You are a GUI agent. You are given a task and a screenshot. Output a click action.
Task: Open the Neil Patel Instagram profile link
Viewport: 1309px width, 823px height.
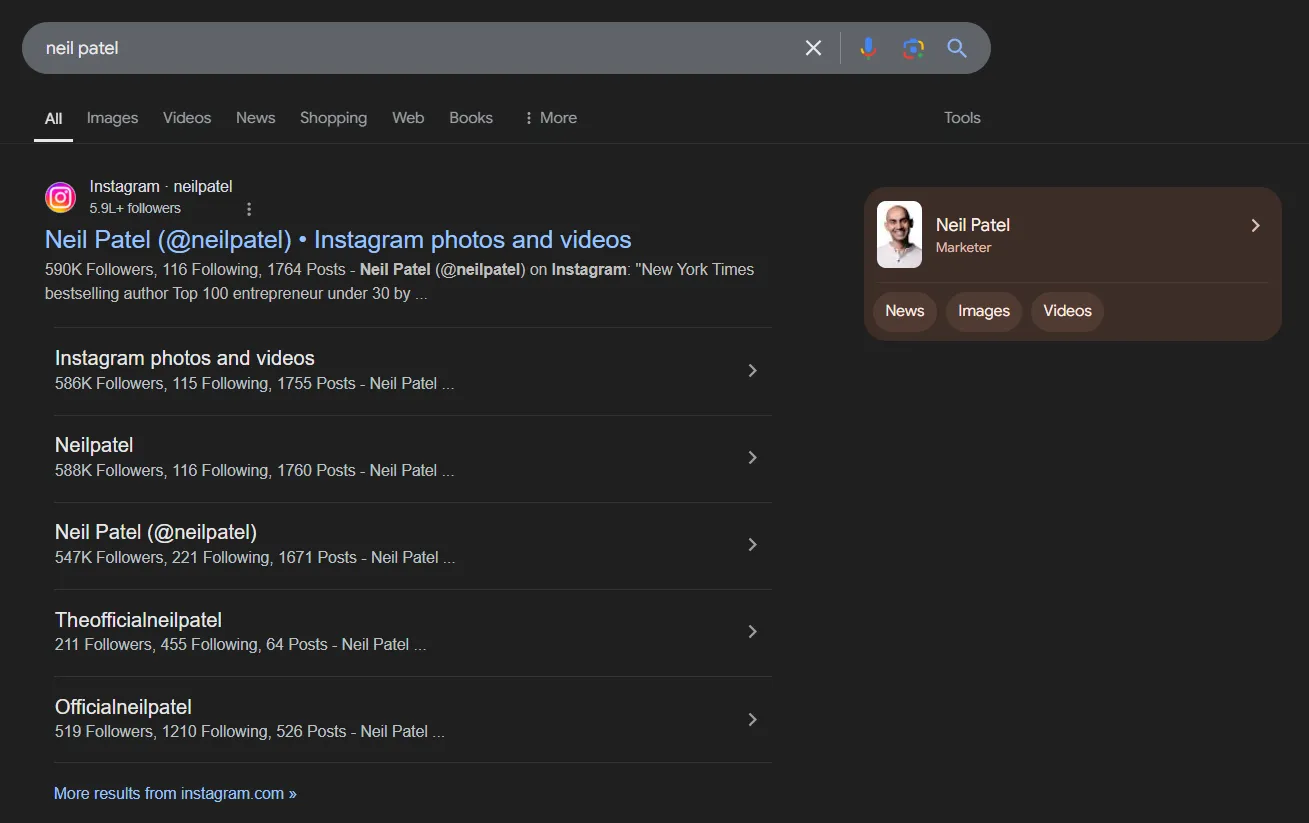click(337, 239)
